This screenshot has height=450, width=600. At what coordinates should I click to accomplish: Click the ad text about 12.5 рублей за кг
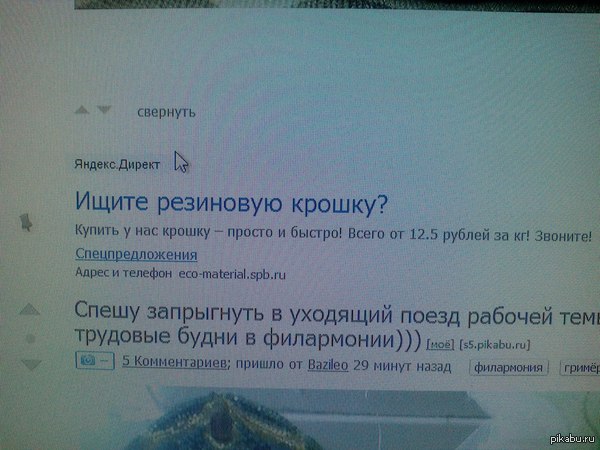point(333,233)
